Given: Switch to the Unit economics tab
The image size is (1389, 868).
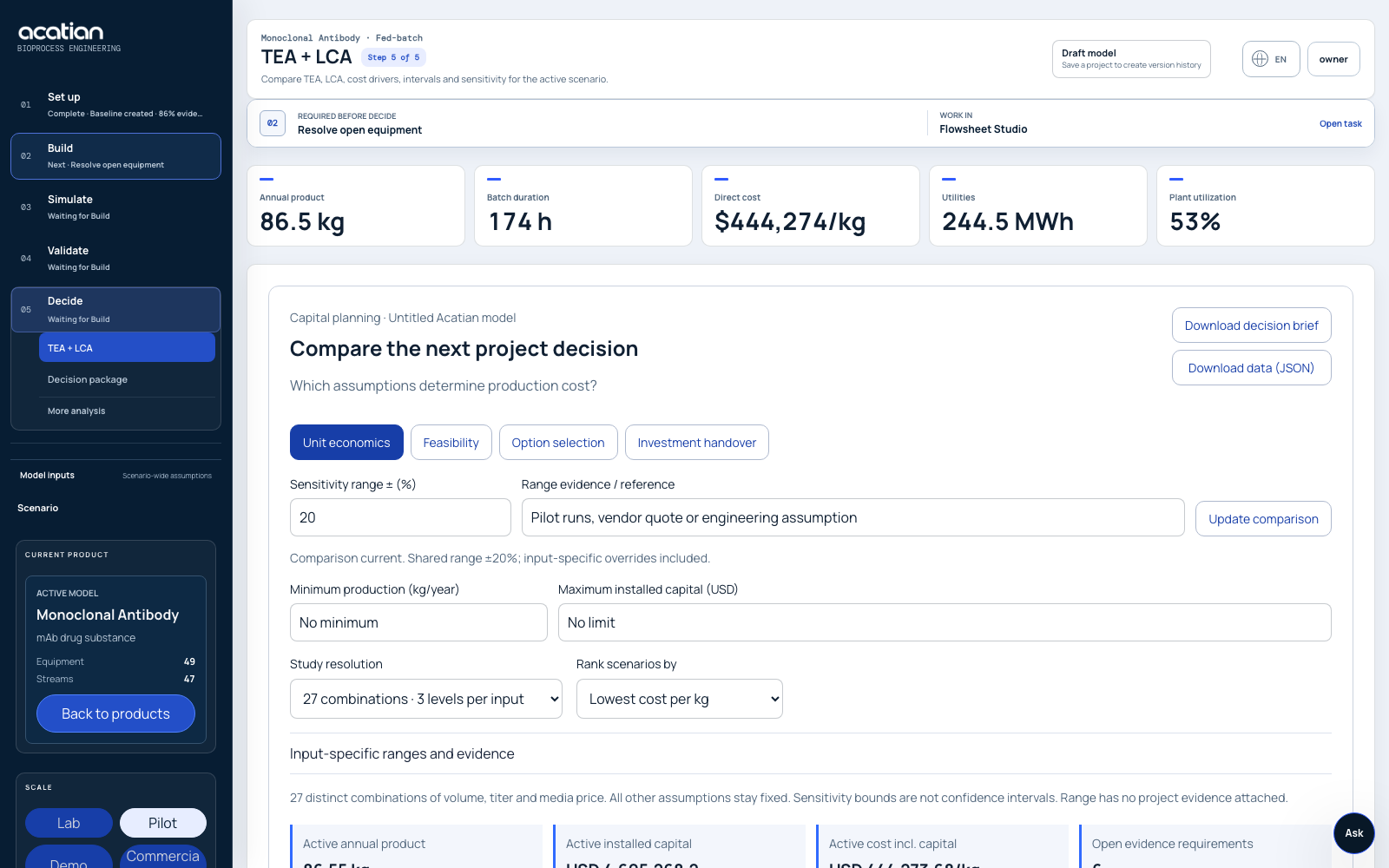Looking at the screenshot, I should 346,443.
